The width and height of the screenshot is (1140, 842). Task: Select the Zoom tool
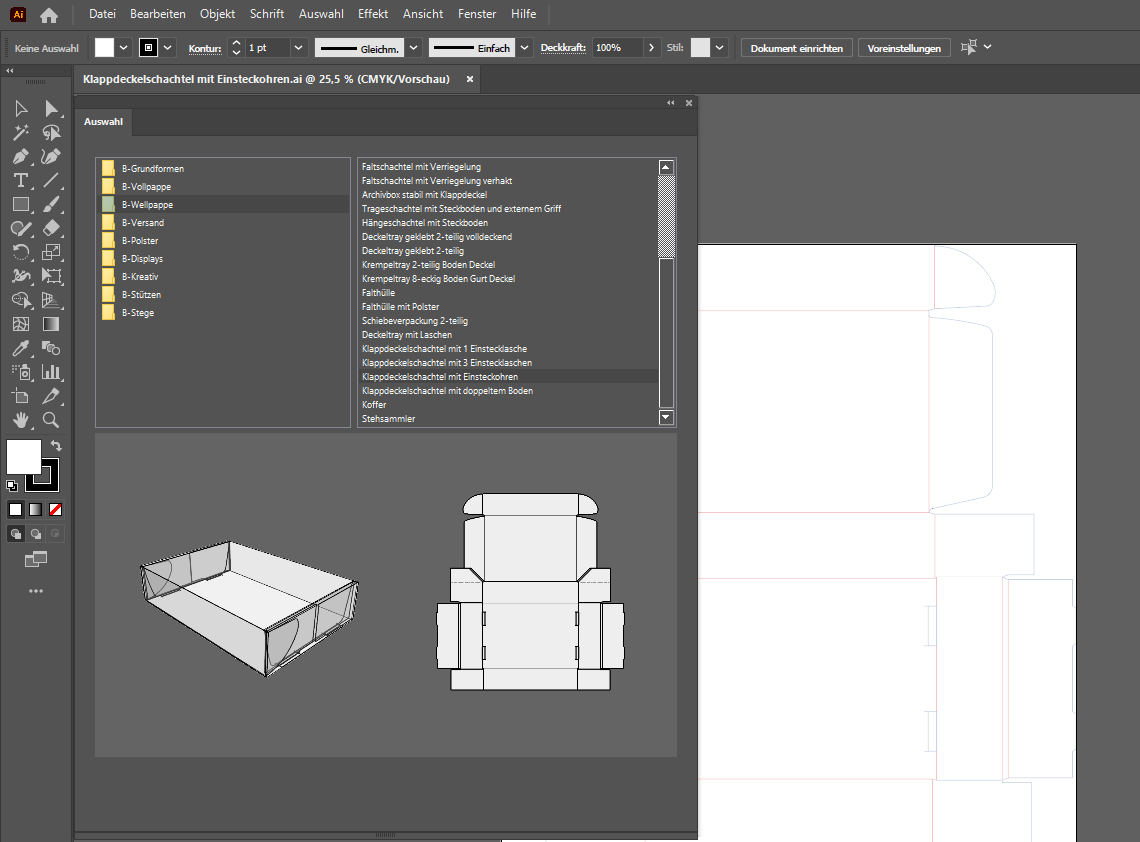(x=51, y=420)
